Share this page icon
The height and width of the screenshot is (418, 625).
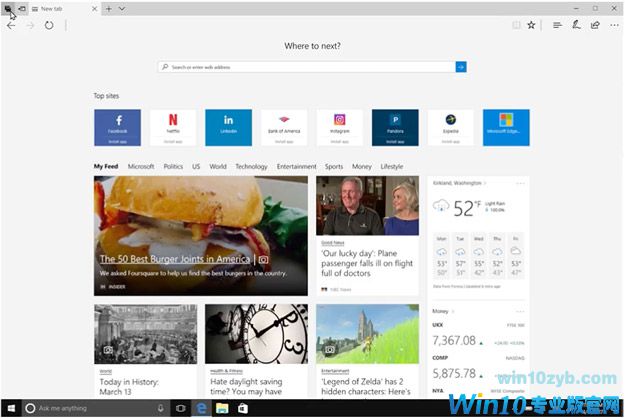pyautogui.click(x=595, y=26)
